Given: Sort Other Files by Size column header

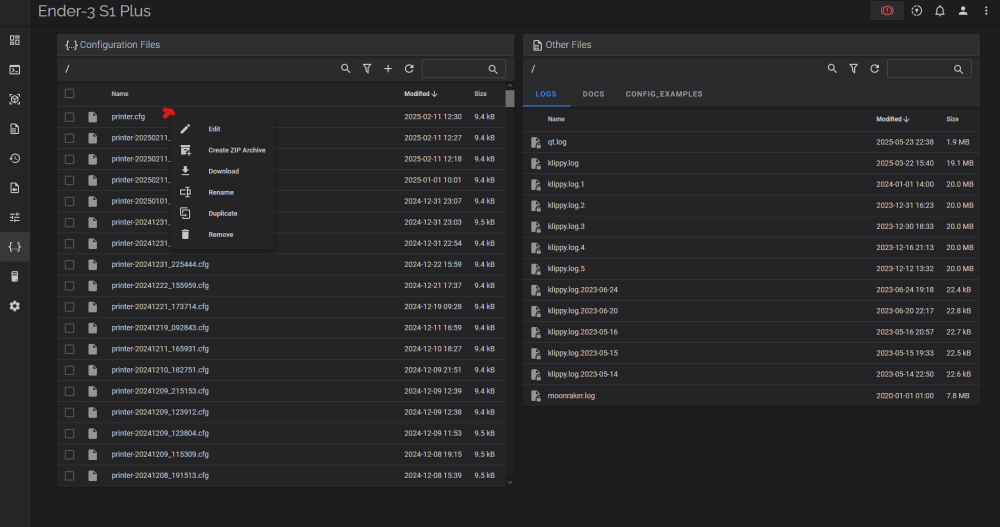Looking at the screenshot, I should [x=952, y=119].
